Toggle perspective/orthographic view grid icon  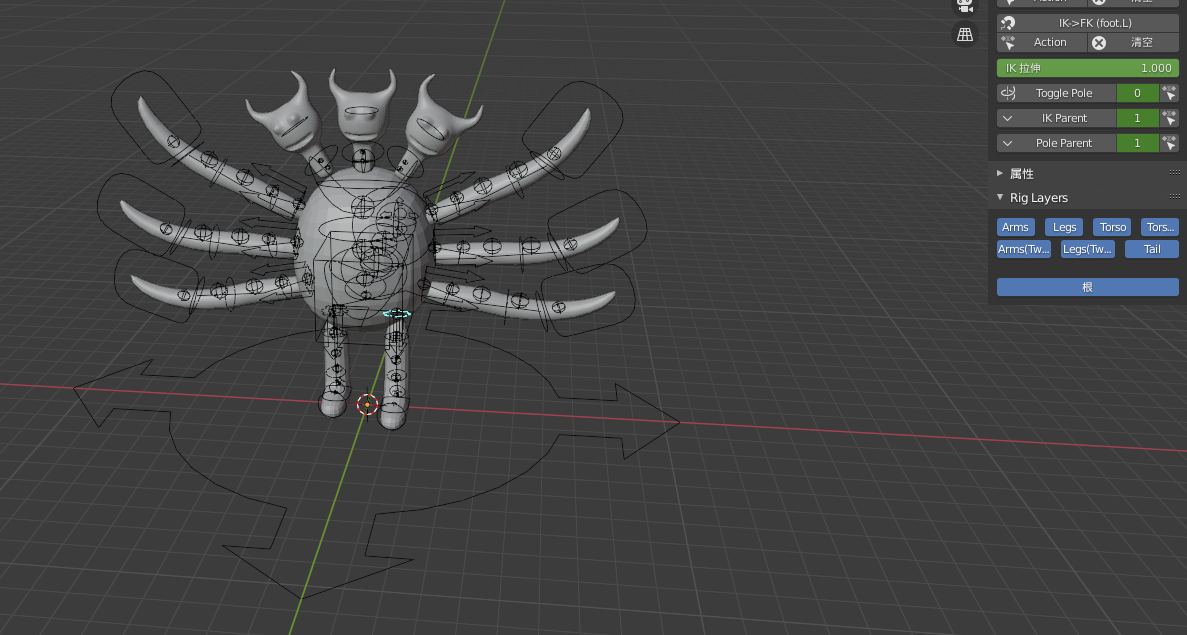click(x=964, y=35)
